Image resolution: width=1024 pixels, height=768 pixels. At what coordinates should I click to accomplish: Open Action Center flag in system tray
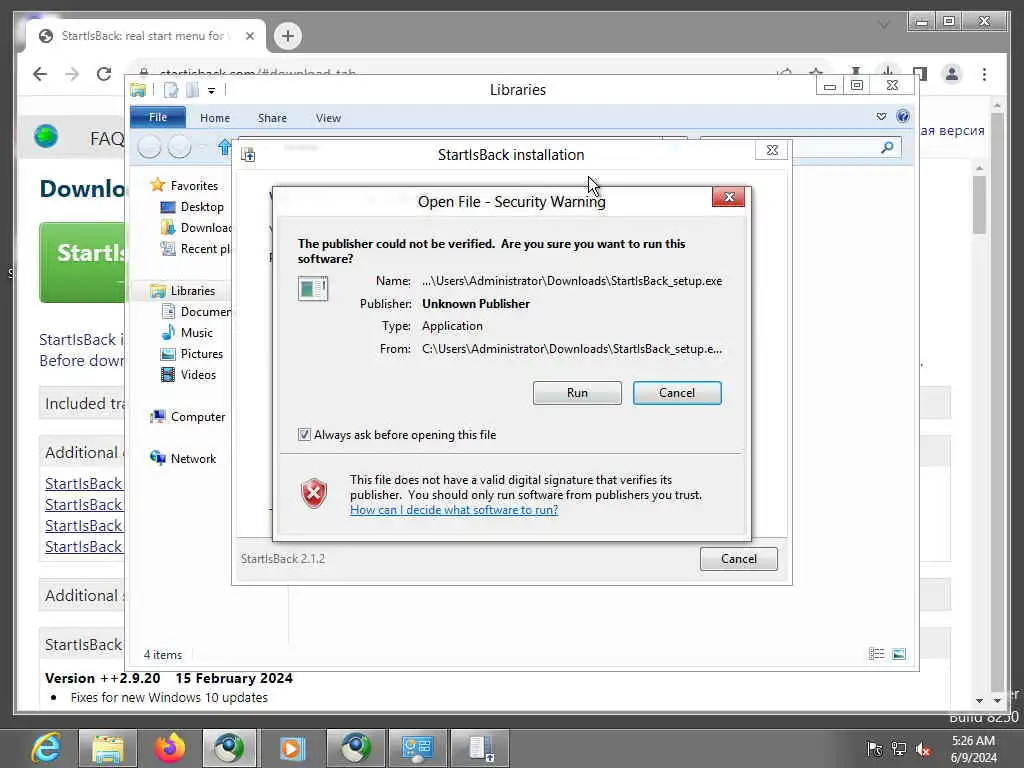874,749
